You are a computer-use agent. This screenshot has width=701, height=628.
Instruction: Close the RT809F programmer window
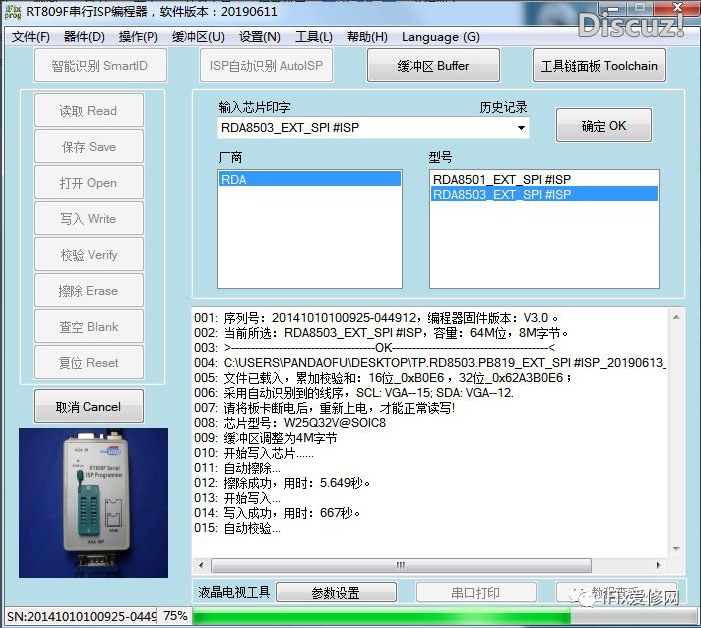[x=678, y=7]
